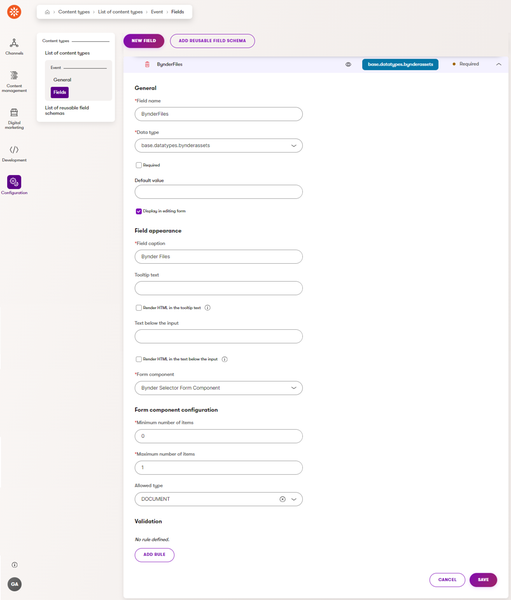
Task: Click the info icon in sidebar bottom
Action: 15,565
